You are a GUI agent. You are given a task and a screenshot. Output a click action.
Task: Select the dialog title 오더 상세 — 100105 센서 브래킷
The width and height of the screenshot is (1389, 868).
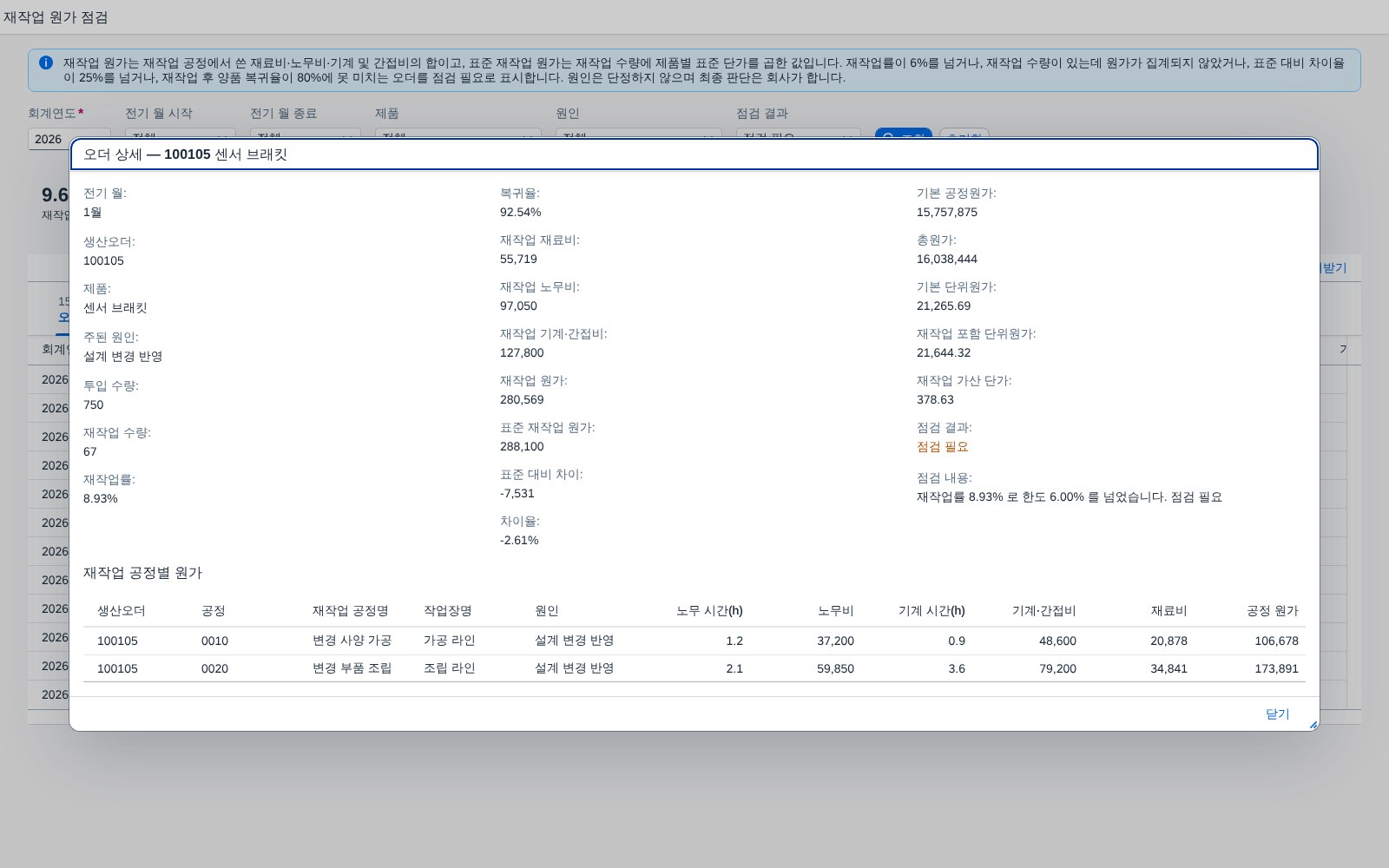point(185,155)
